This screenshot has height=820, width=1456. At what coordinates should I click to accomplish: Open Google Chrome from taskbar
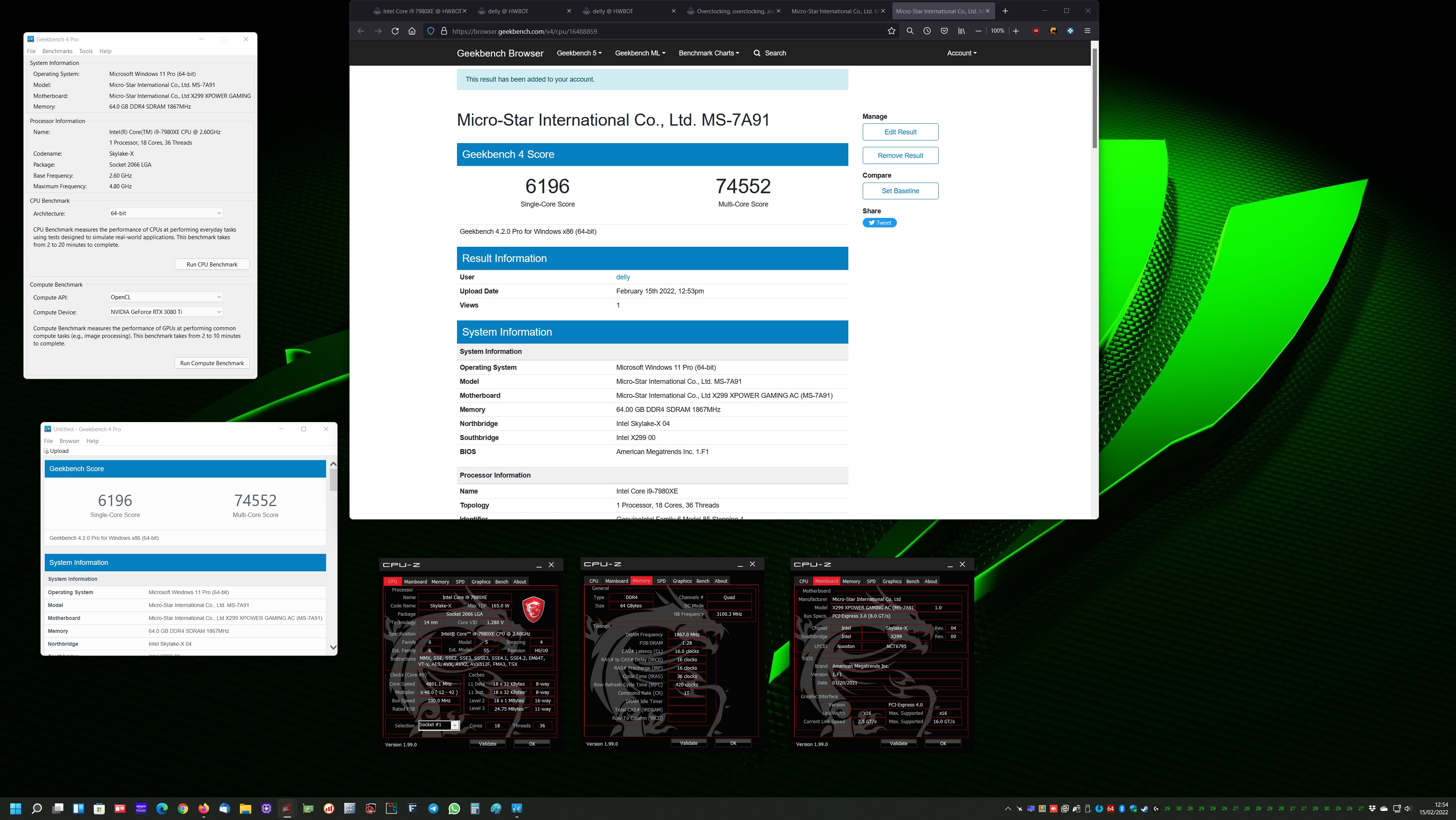[x=183, y=809]
